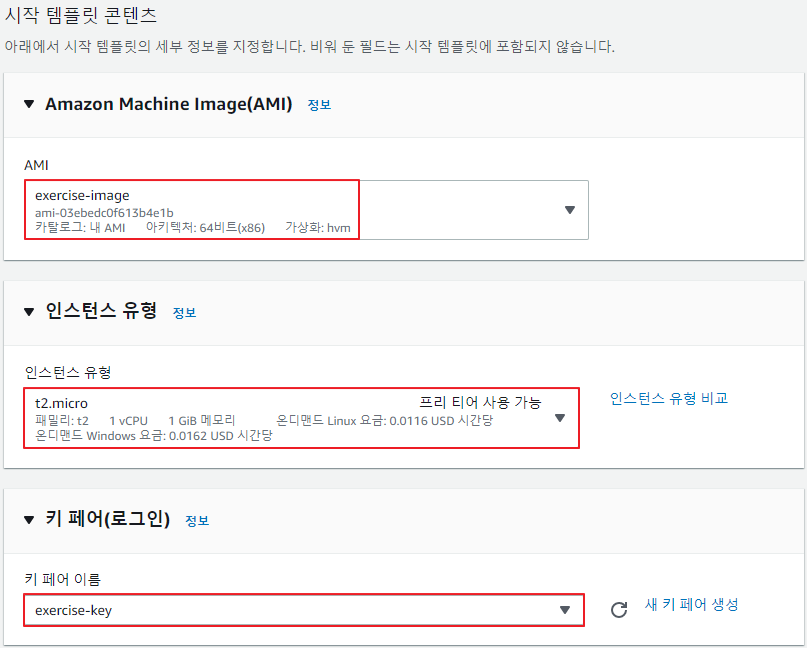Click the instance type dropdown arrow
This screenshot has height=648, width=807.
click(x=560, y=418)
